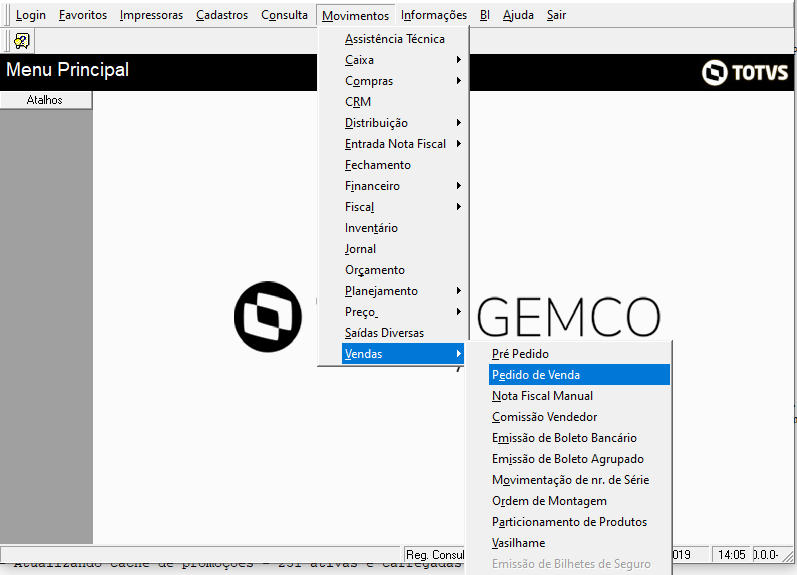797x575 pixels.
Task: Open the Favoritos menu
Action: pos(83,15)
